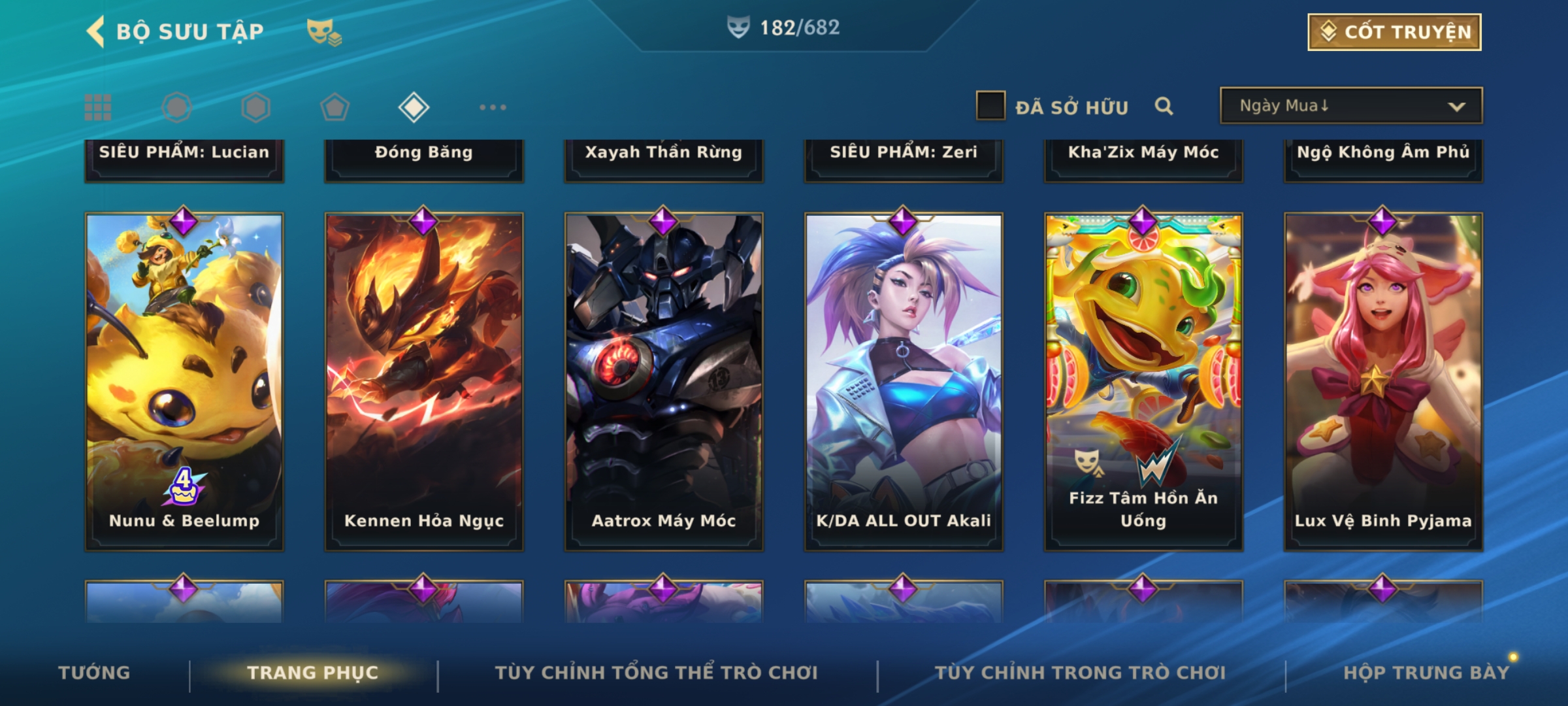Screen dimensions: 1568x706
Task: Select the Kennen Hỏa Ngục skin card
Action: pos(424,382)
